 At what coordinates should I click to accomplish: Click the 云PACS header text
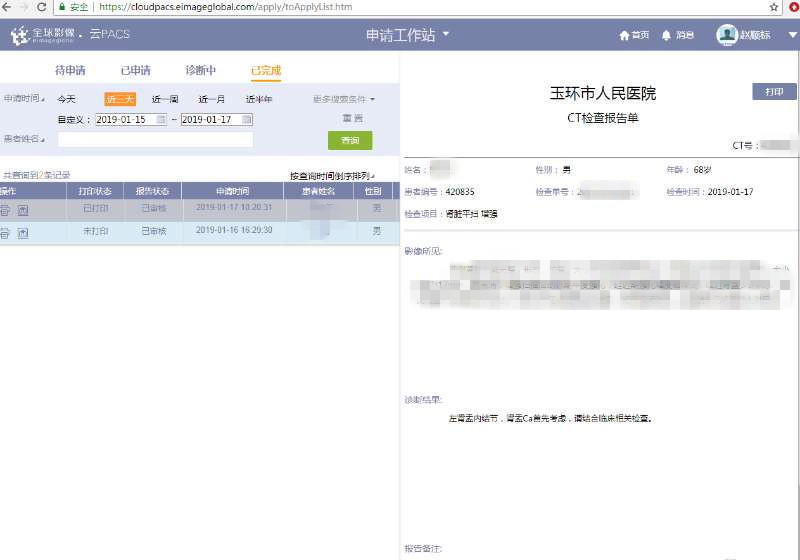pos(110,34)
